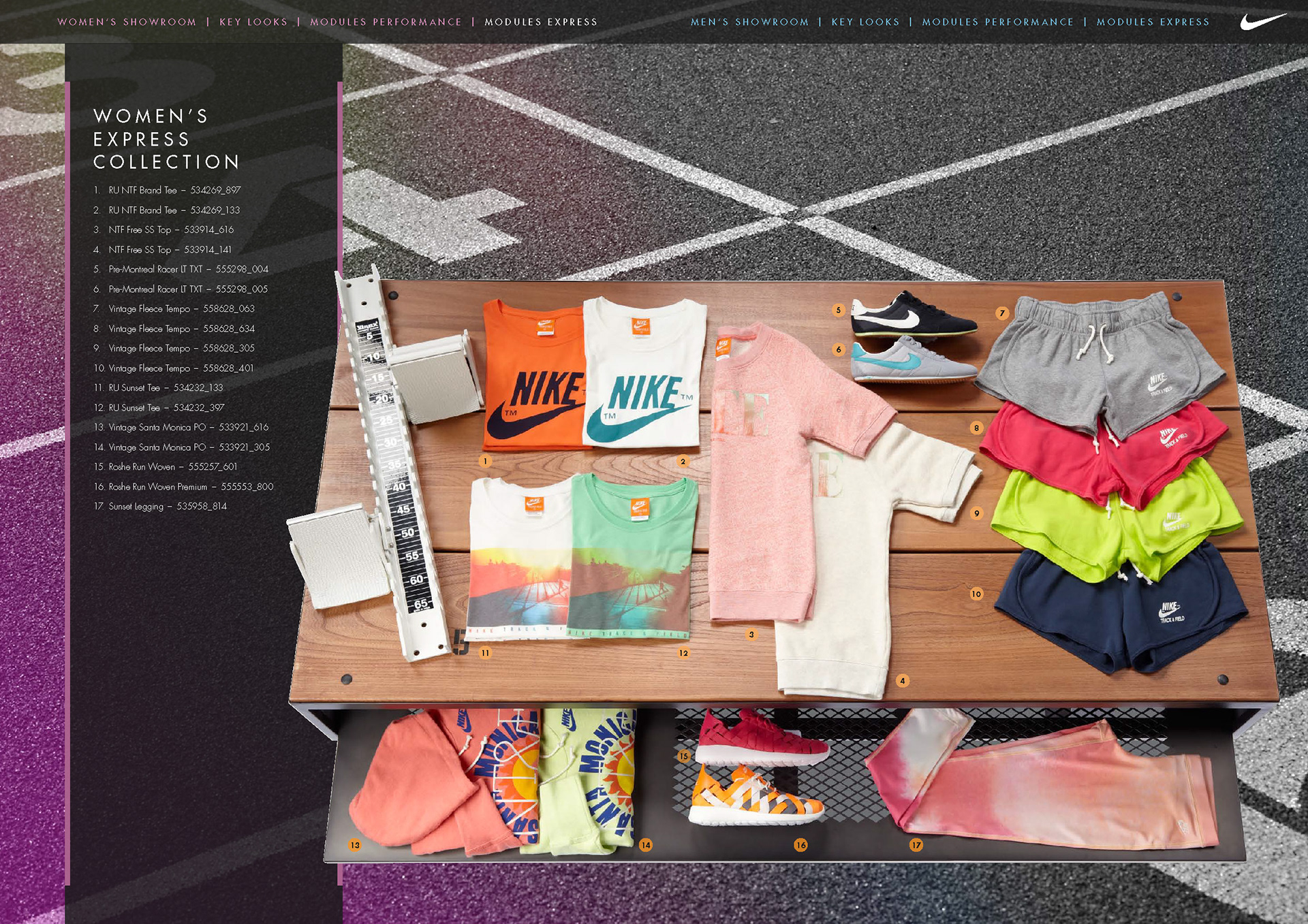Click orange marker number 17
The image size is (1308, 924).
tap(916, 845)
